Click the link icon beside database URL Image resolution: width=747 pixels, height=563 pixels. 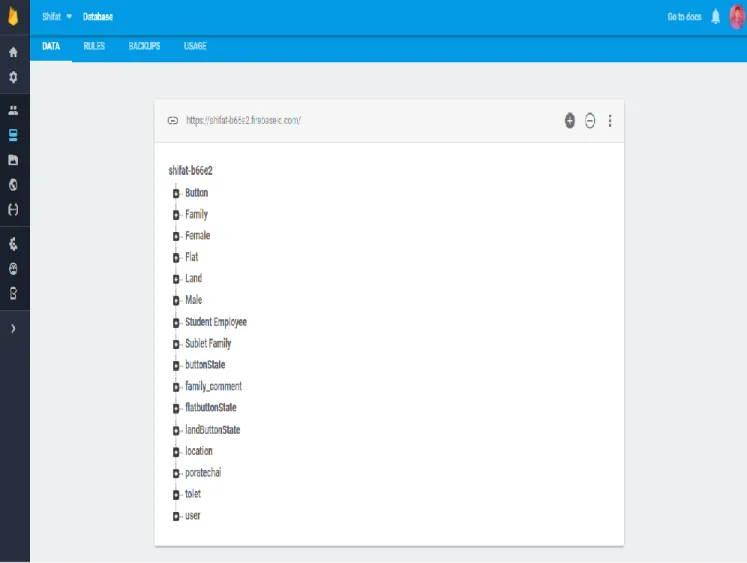pos(173,121)
